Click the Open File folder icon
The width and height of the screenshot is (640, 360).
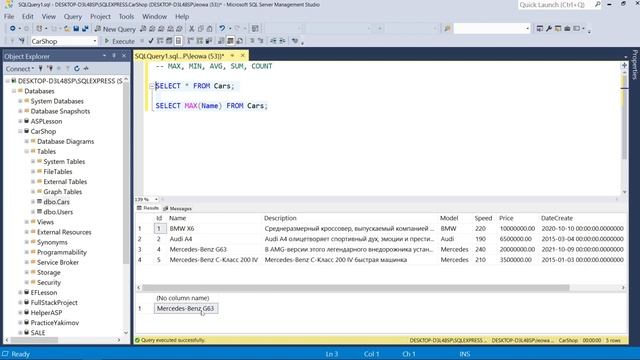click(x=67, y=29)
